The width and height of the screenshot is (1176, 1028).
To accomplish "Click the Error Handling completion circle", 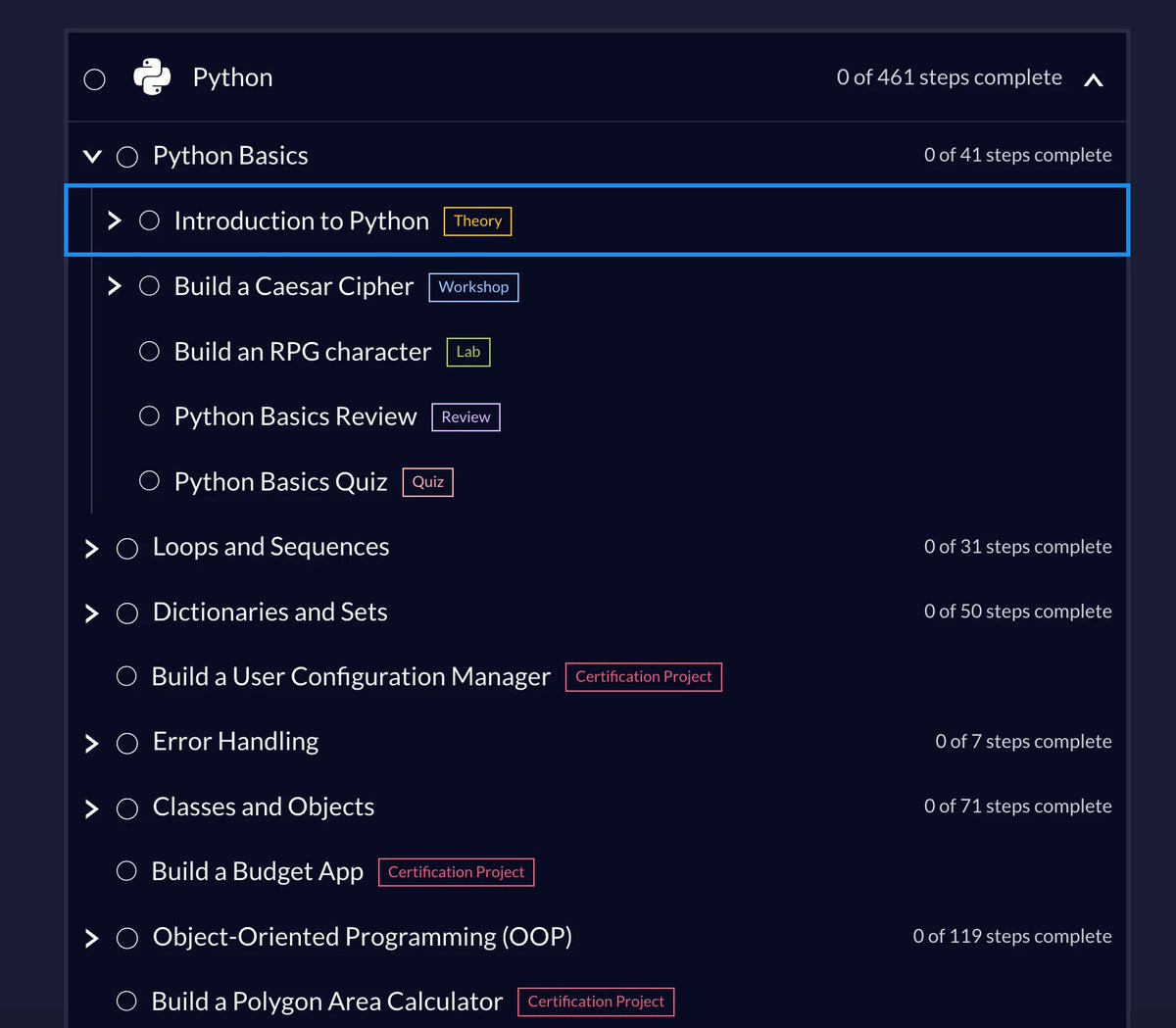I will pos(127,743).
